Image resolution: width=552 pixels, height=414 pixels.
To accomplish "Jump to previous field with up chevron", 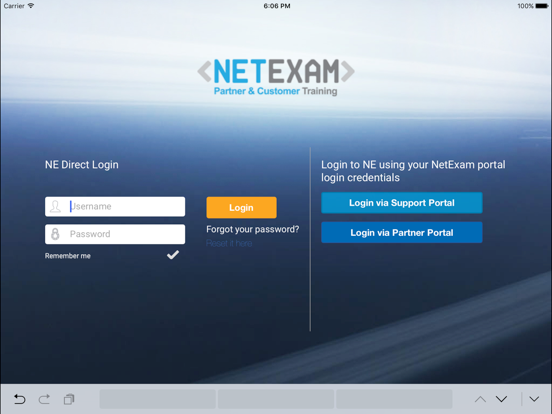I will tap(480, 399).
